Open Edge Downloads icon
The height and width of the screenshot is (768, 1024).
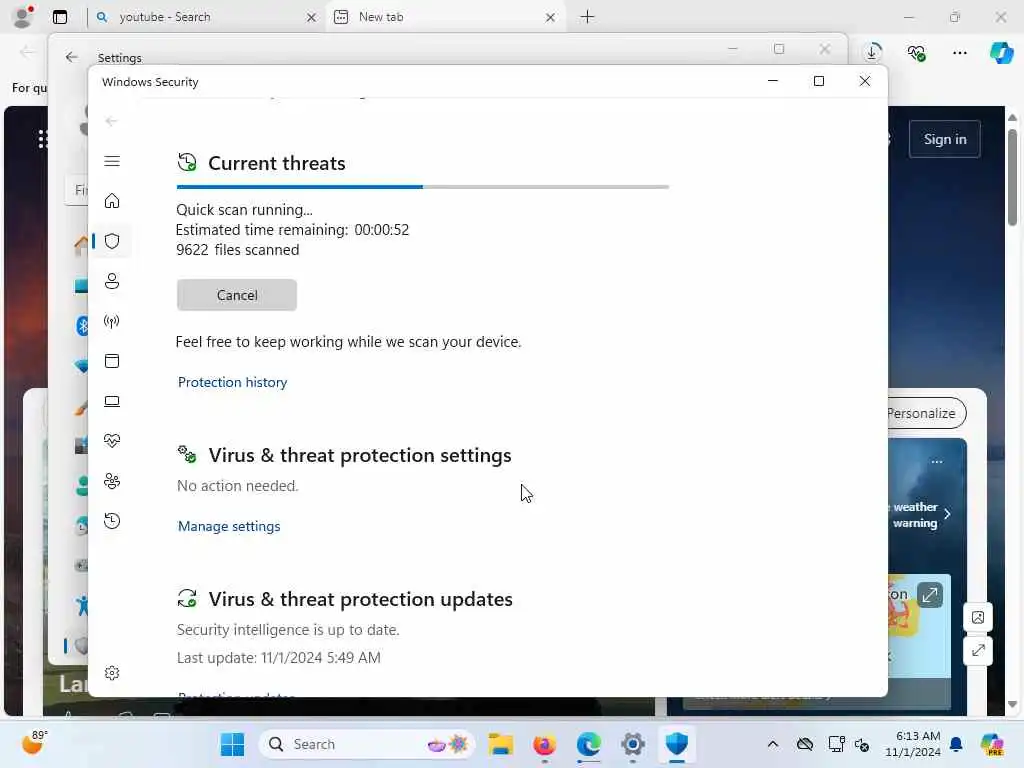[872, 52]
